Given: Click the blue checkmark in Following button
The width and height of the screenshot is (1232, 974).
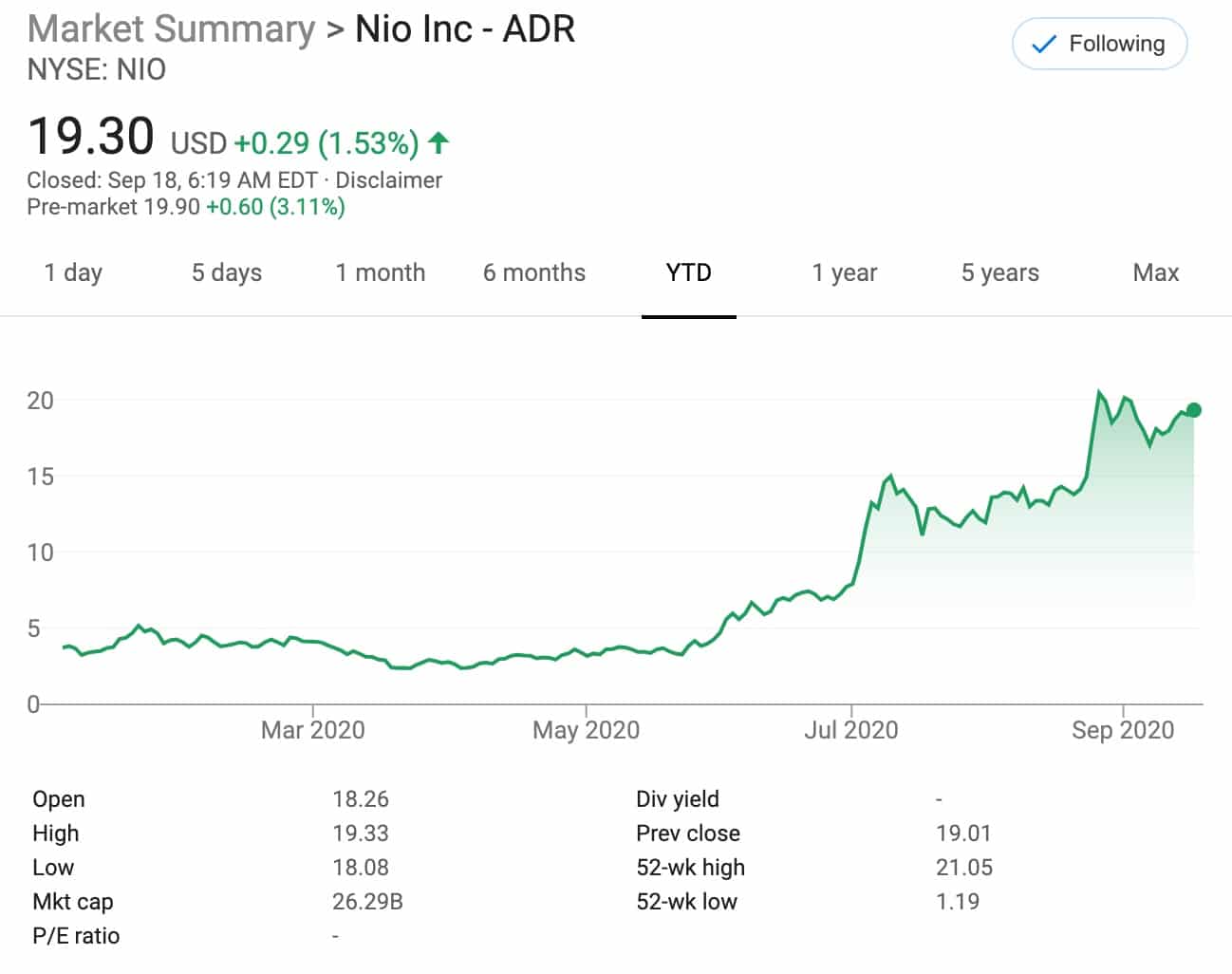Looking at the screenshot, I should coord(1043,44).
